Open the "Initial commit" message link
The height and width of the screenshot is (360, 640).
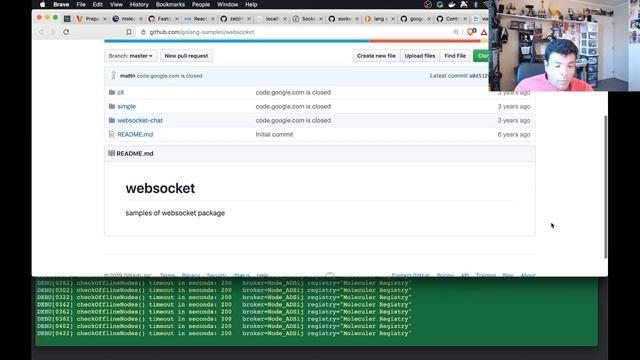coord(274,134)
